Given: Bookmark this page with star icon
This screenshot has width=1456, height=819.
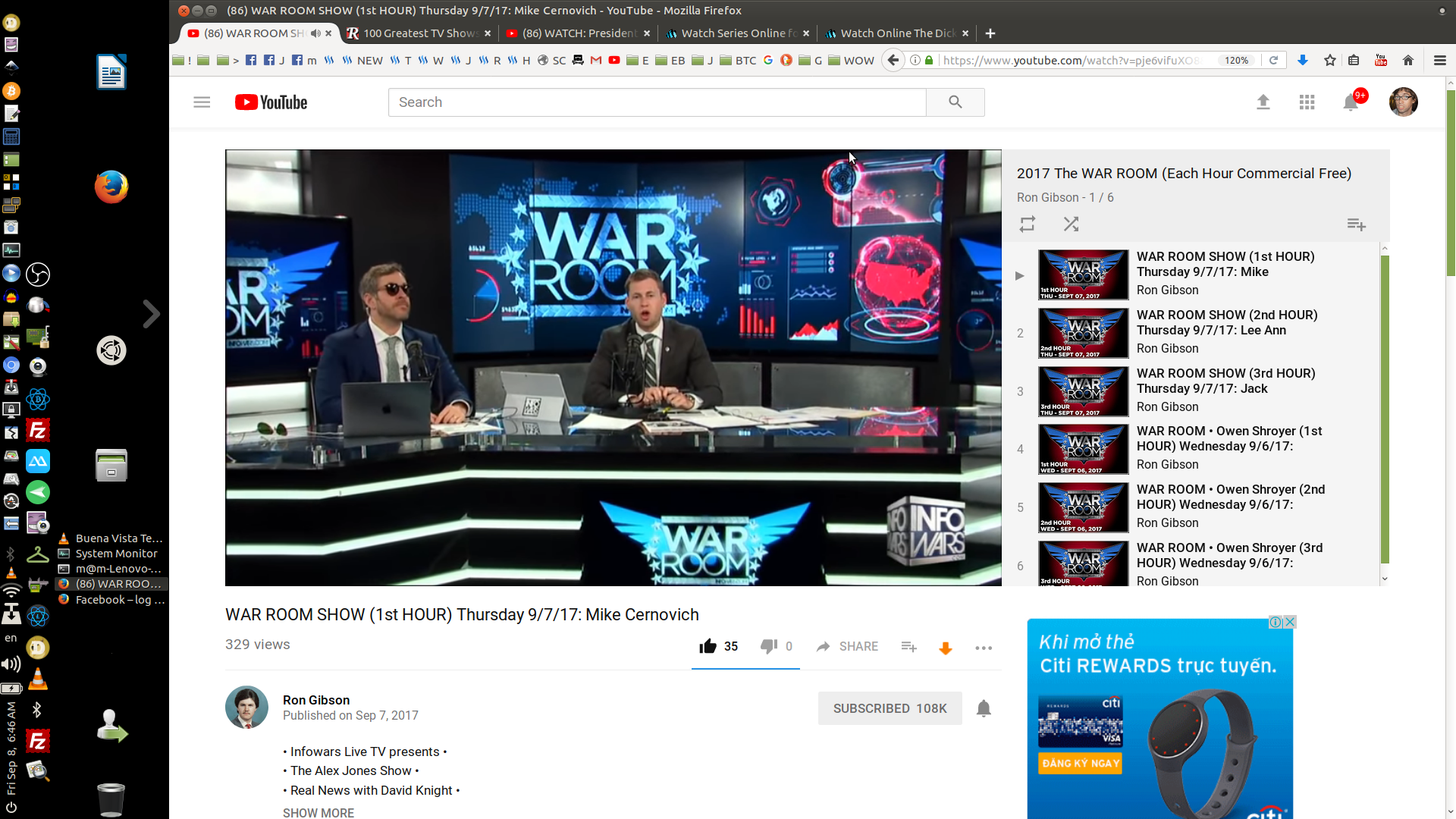Looking at the screenshot, I should (1330, 60).
